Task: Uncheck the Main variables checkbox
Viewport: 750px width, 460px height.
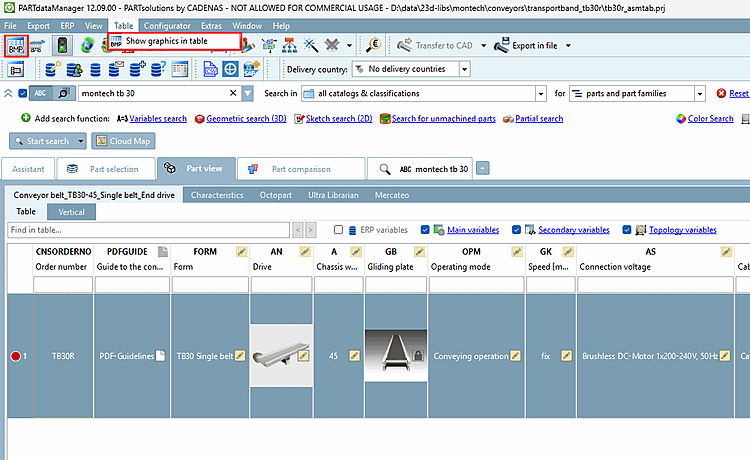Action: (425, 230)
